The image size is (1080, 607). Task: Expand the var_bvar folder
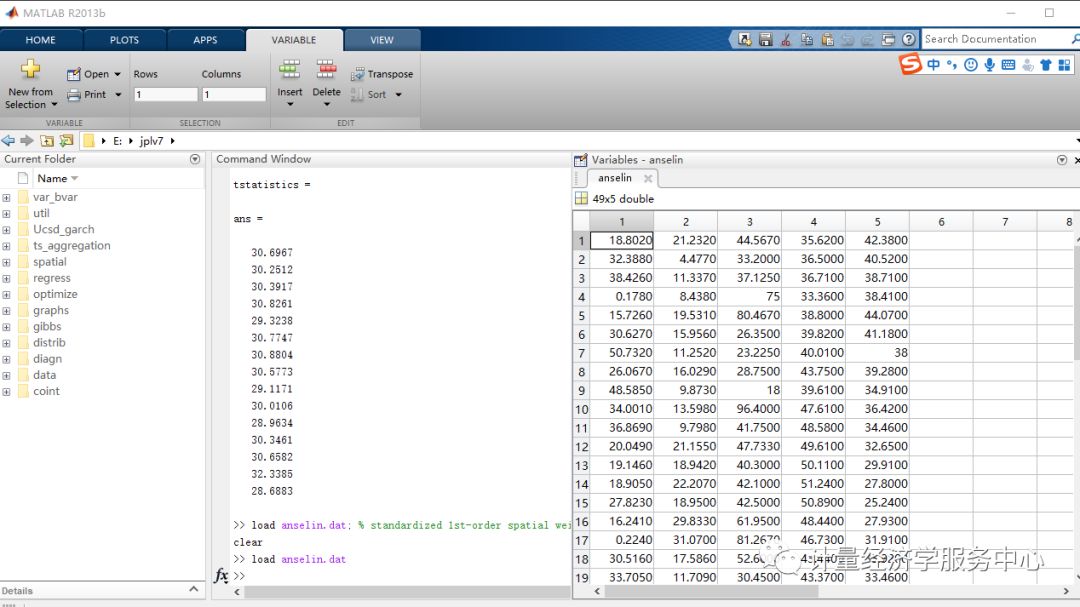(6, 198)
